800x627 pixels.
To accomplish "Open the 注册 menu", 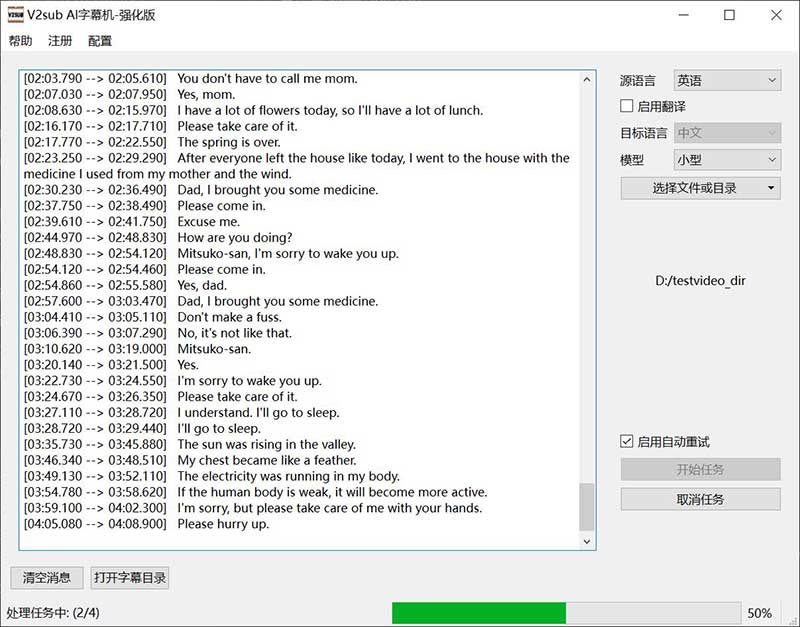I will coord(58,41).
